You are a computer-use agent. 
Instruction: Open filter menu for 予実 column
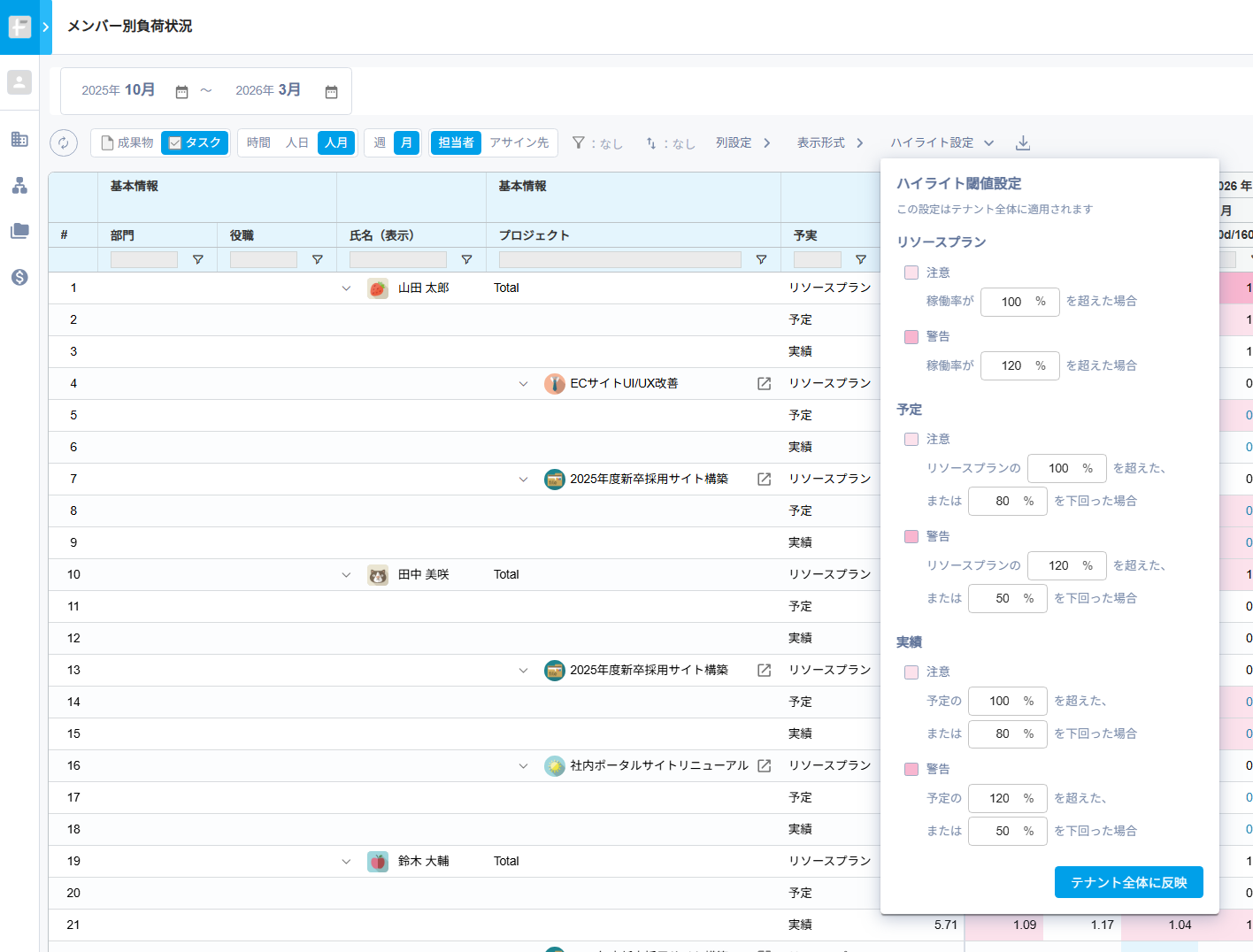coord(860,260)
